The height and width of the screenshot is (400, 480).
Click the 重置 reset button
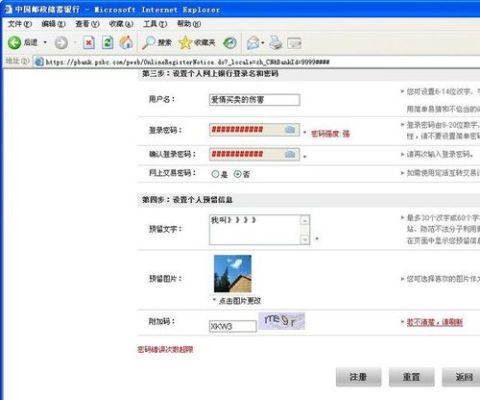[412, 377]
